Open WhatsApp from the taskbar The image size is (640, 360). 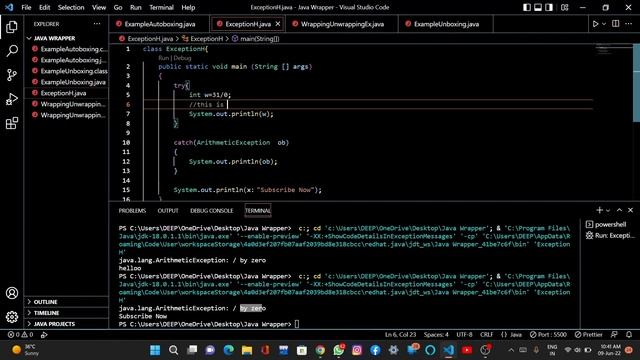338,350
